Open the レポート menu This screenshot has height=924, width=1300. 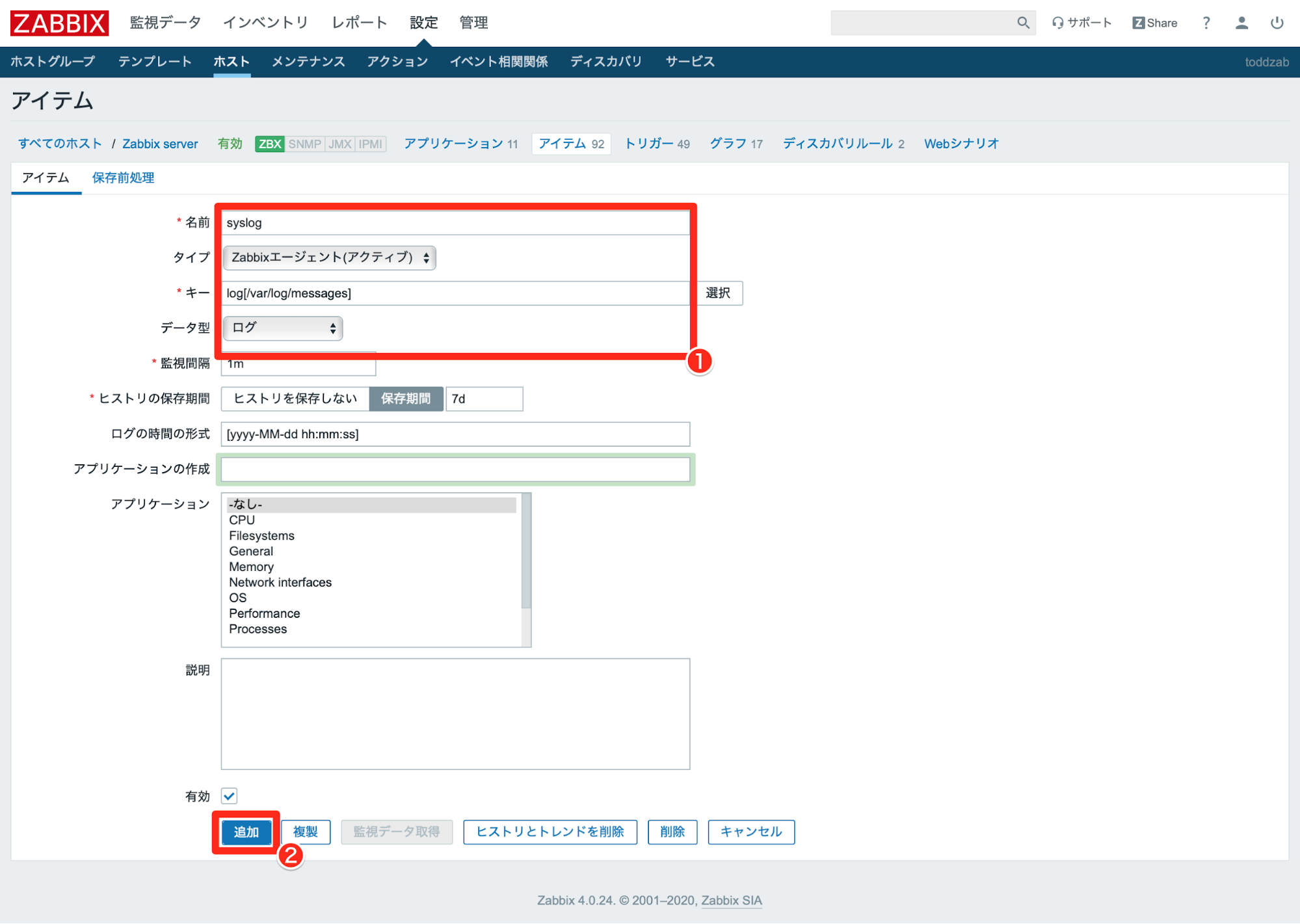[x=359, y=23]
